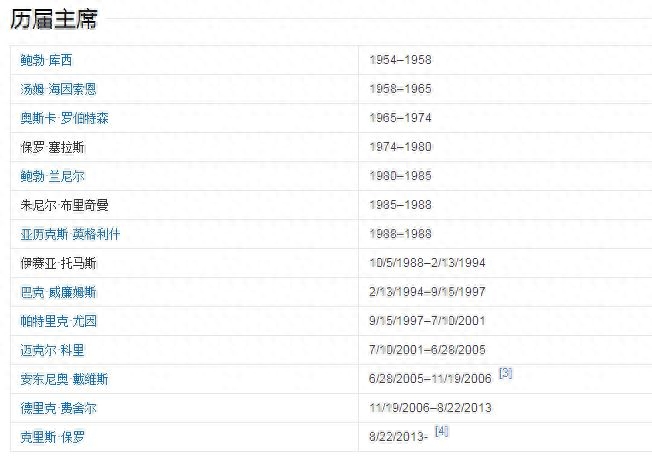The height and width of the screenshot is (463, 652).
Task: Click footnote reference [3]
Action: coord(505,373)
